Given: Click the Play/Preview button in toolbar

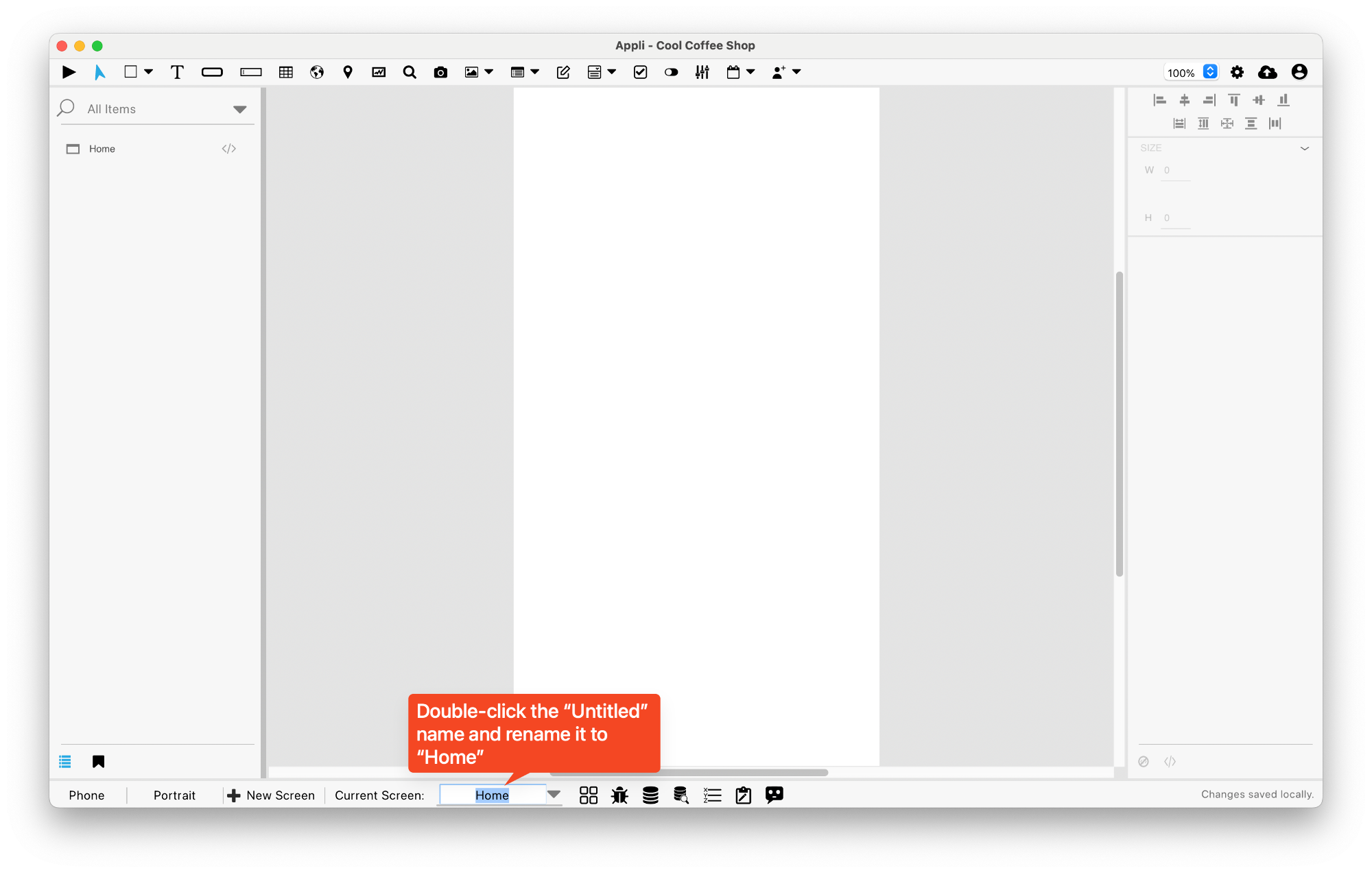Looking at the screenshot, I should 68,72.
